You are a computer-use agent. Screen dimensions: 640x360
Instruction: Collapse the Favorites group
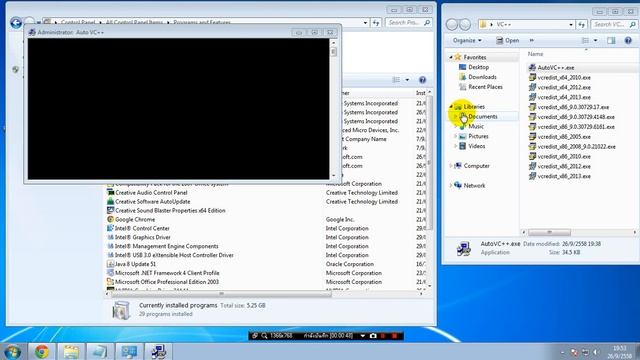(451, 57)
